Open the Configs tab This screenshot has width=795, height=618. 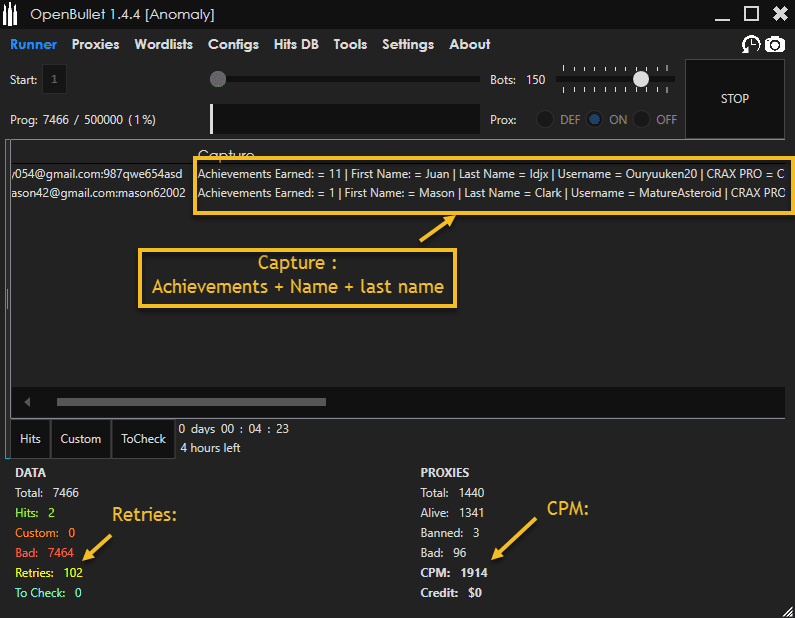coord(233,44)
